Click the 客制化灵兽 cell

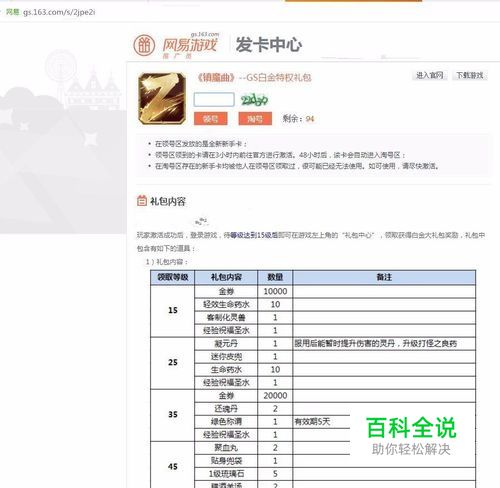pyautogui.click(x=226, y=318)
